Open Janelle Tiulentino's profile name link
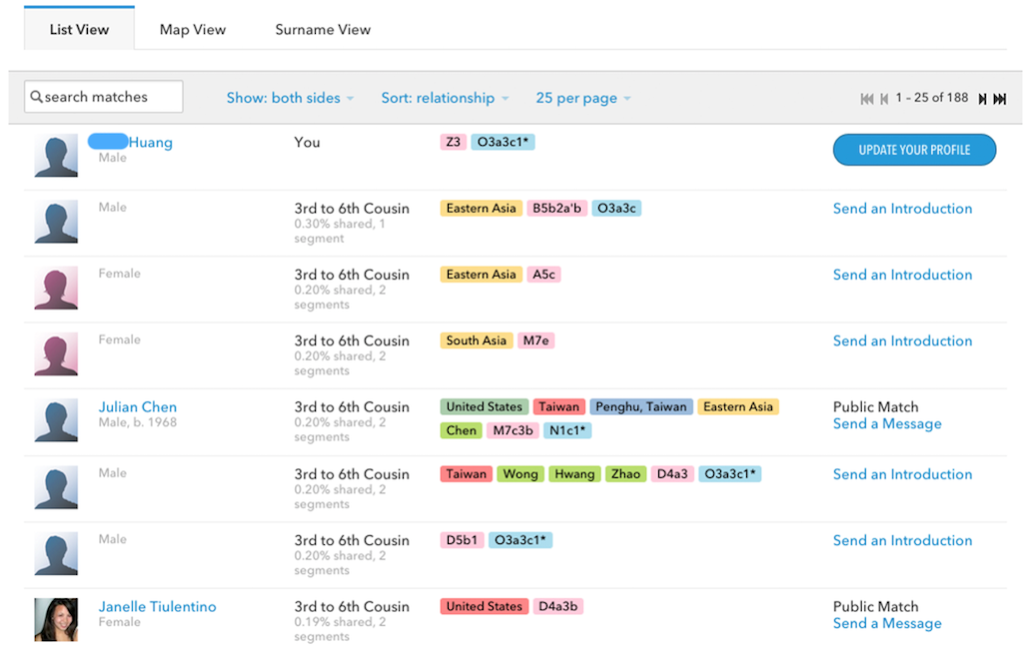 tap(157, 607)
